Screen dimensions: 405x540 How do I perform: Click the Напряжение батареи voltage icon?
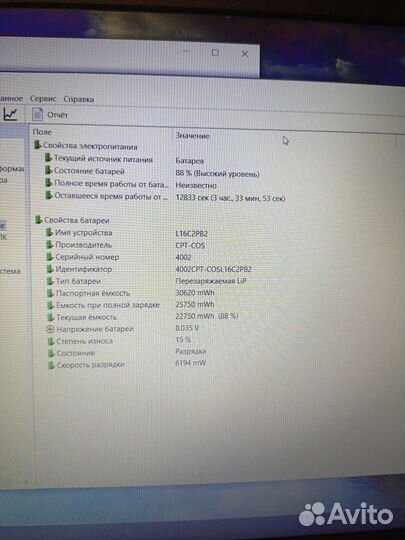point(50,329)
